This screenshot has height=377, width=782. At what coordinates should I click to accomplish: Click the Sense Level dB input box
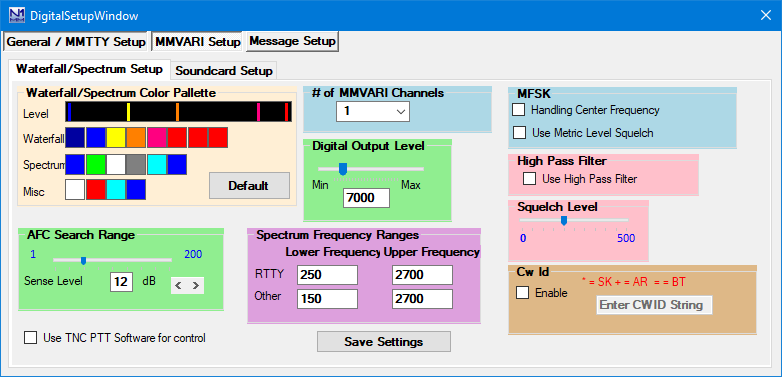coord(121,282)
